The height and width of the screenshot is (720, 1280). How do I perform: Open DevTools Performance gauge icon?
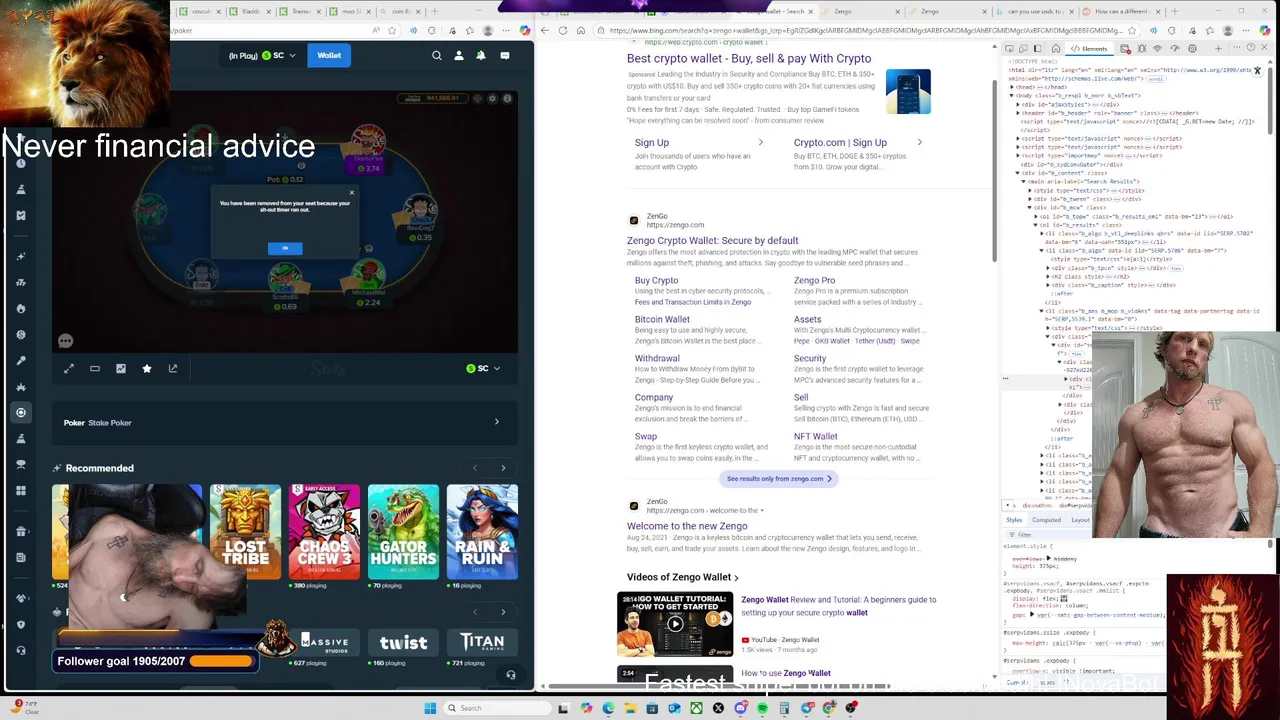click(x=1175, y=49)
